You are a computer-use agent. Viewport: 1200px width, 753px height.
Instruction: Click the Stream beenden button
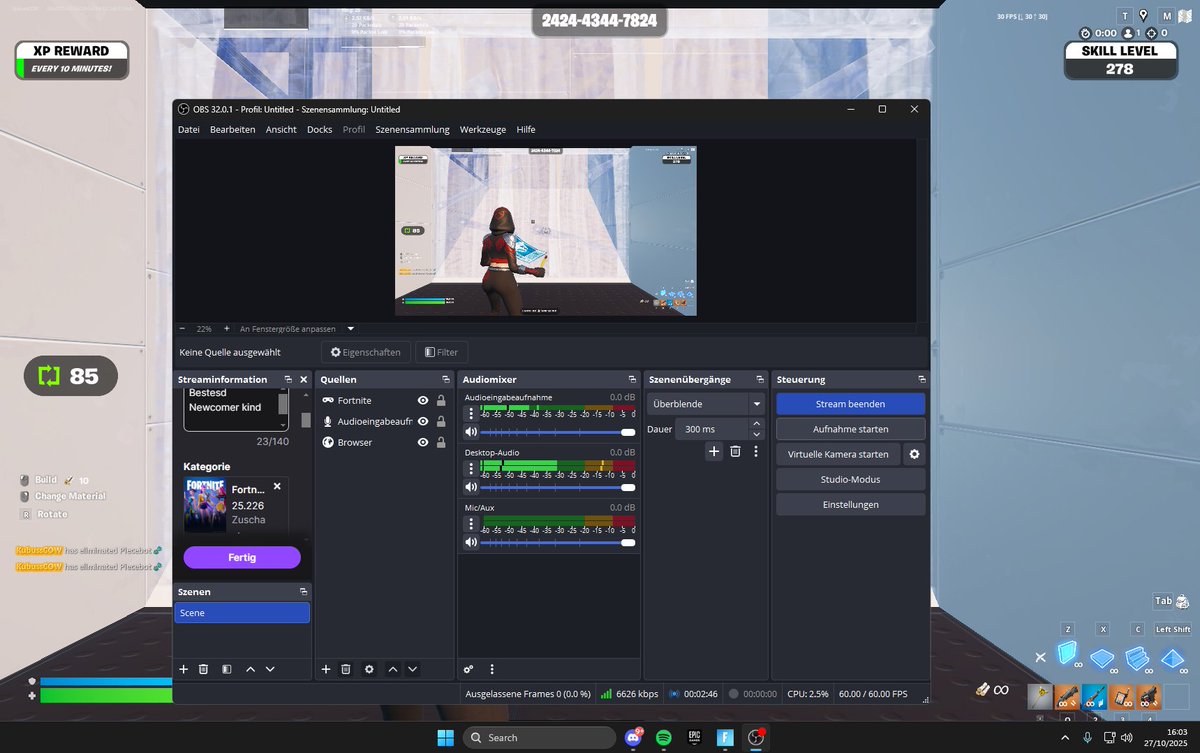click(851, 404)
